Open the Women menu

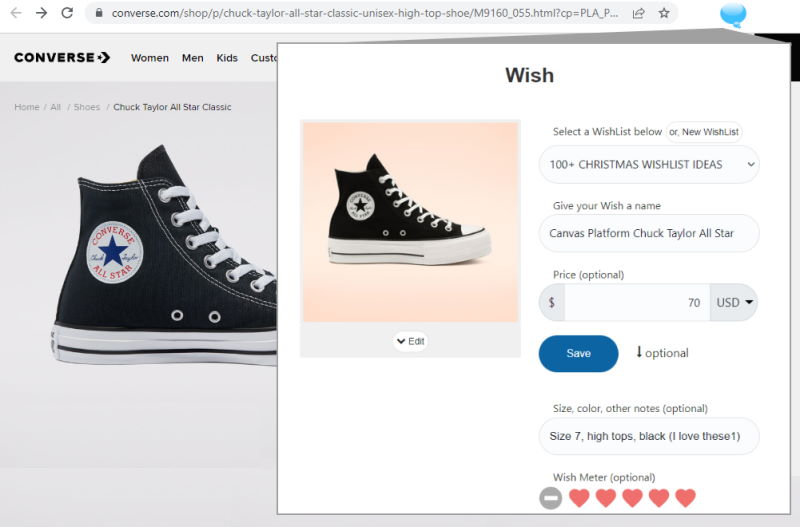coord(150,58)
